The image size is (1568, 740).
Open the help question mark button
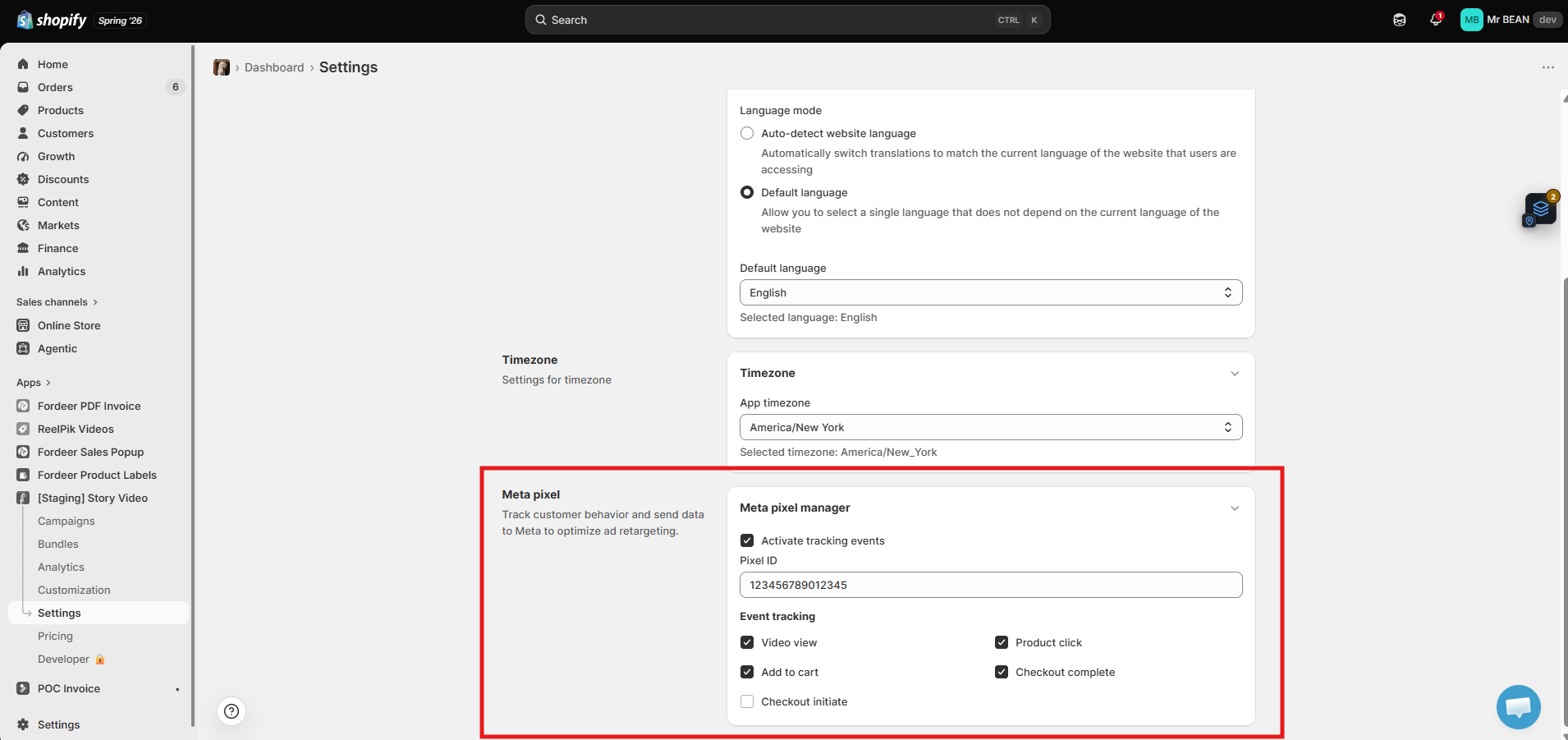click(x=232, y=711)
